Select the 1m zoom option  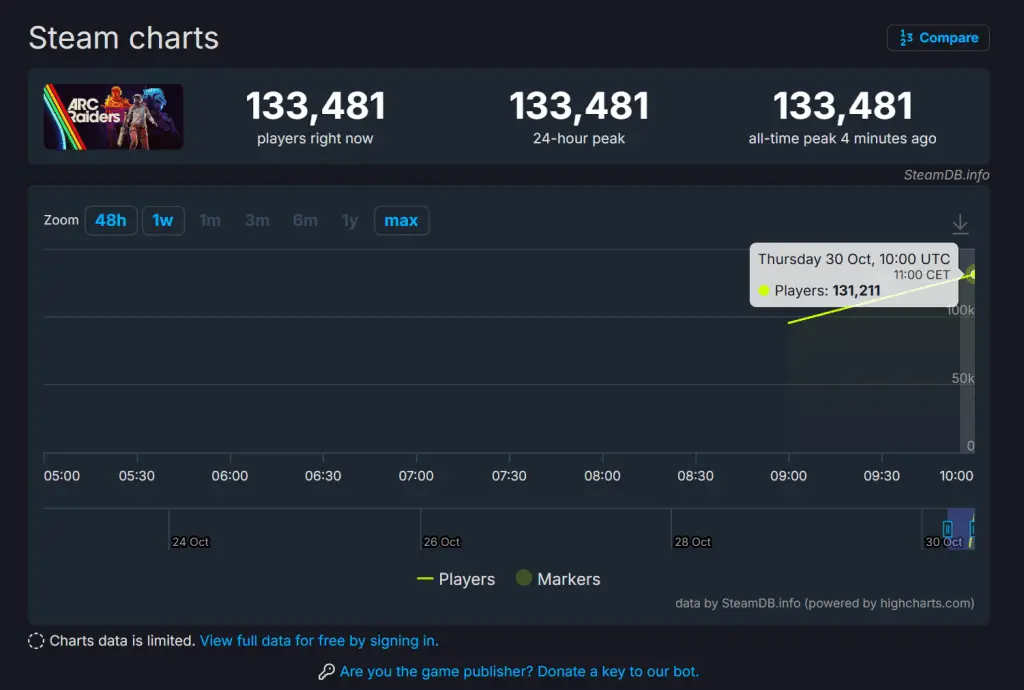211,220
